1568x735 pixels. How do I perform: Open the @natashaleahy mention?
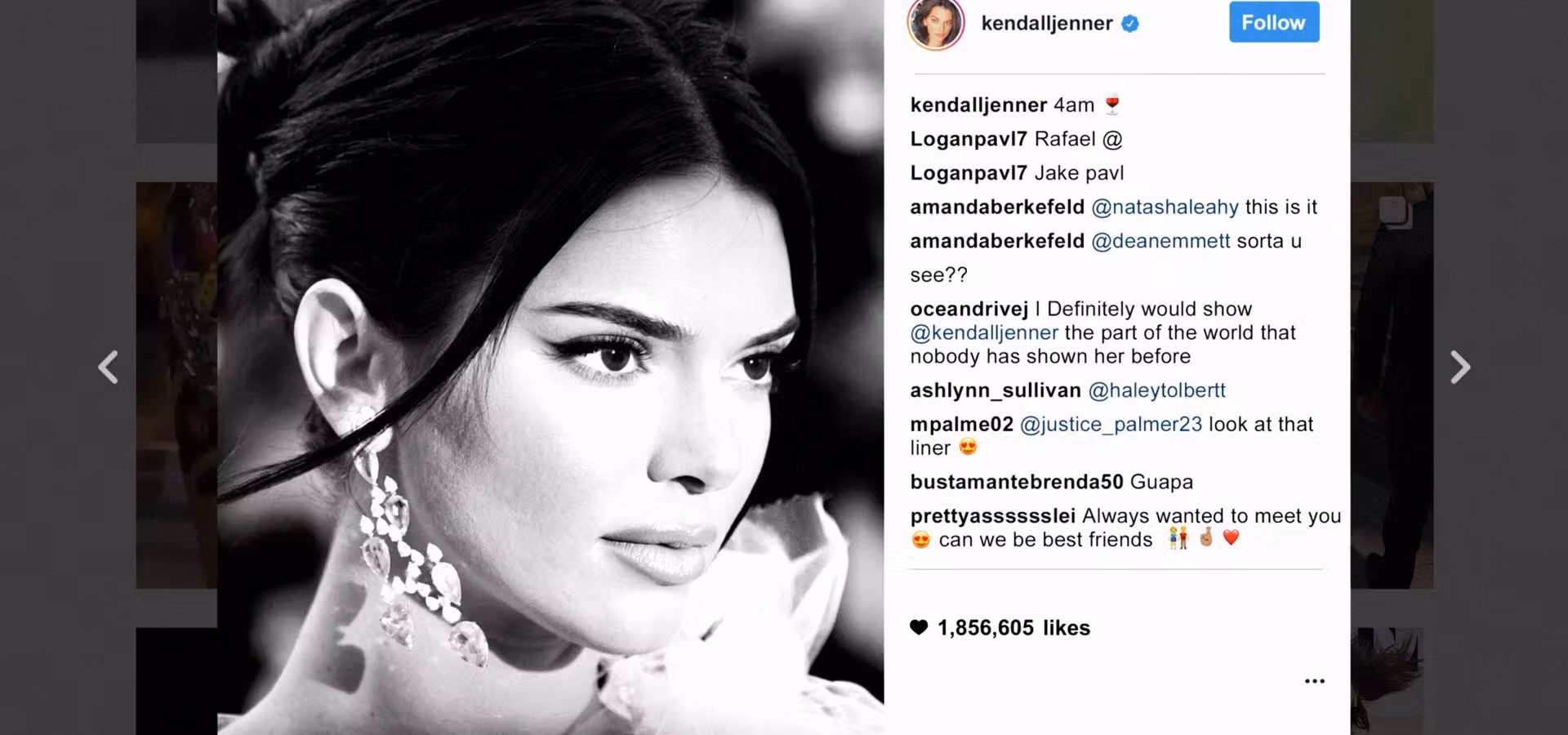(1165, 207)
